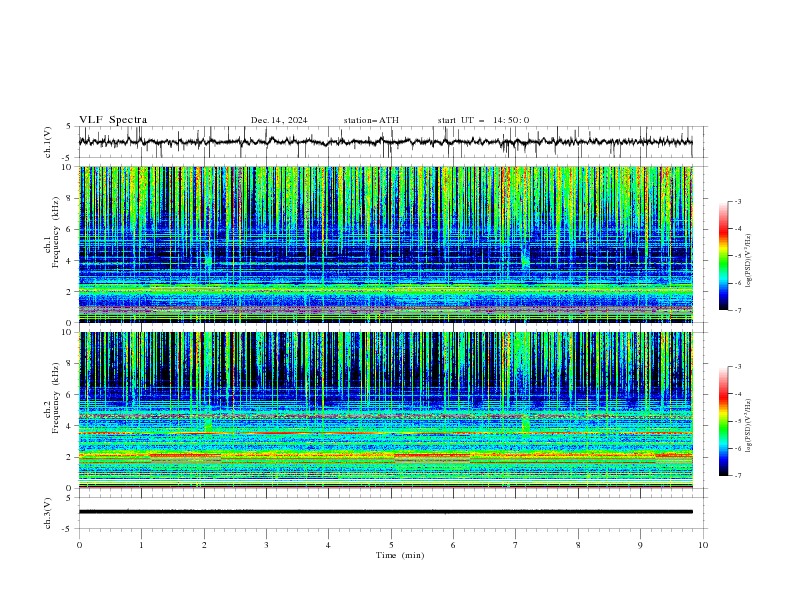Click the "Time (min)" x-axis label
The image size is (792, 612).
tap(400, 555)
